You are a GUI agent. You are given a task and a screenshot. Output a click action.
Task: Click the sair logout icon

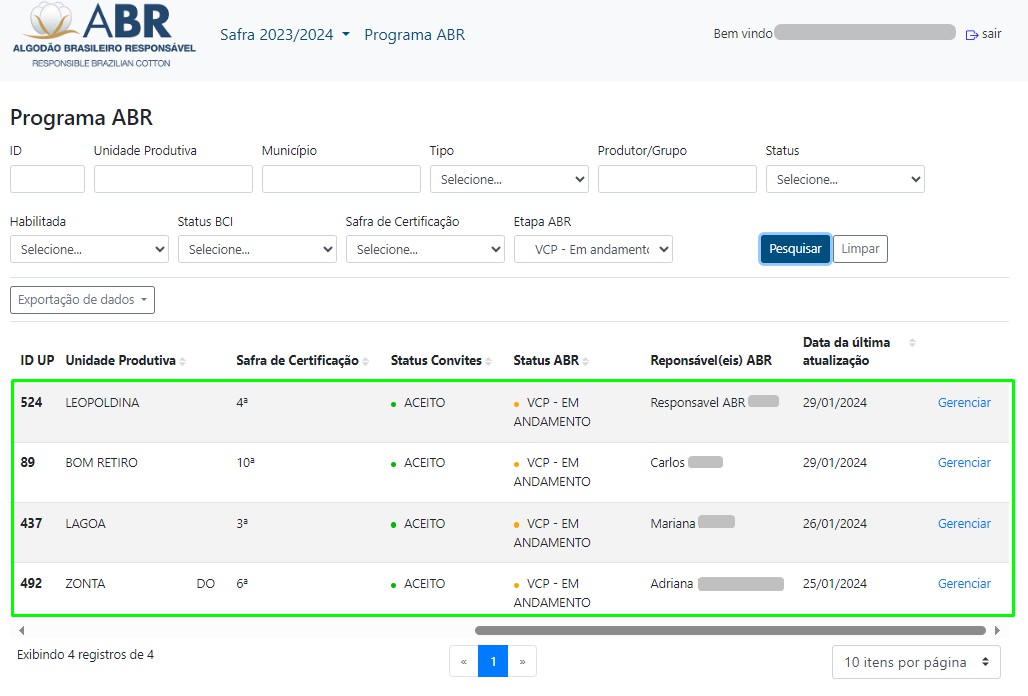pyautogui.click(x=972, y=34)
